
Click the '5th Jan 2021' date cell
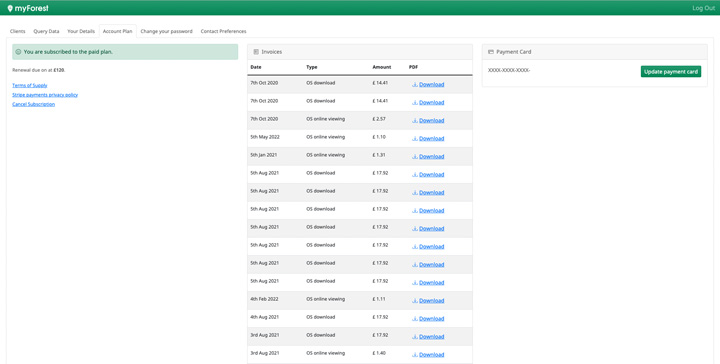tap(264, 155)
